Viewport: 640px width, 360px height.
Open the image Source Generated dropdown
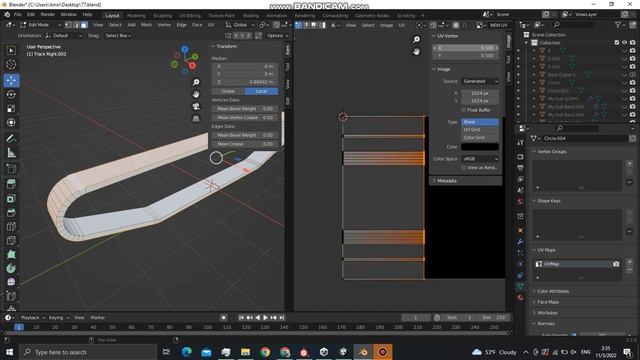[x=480, y=81]
